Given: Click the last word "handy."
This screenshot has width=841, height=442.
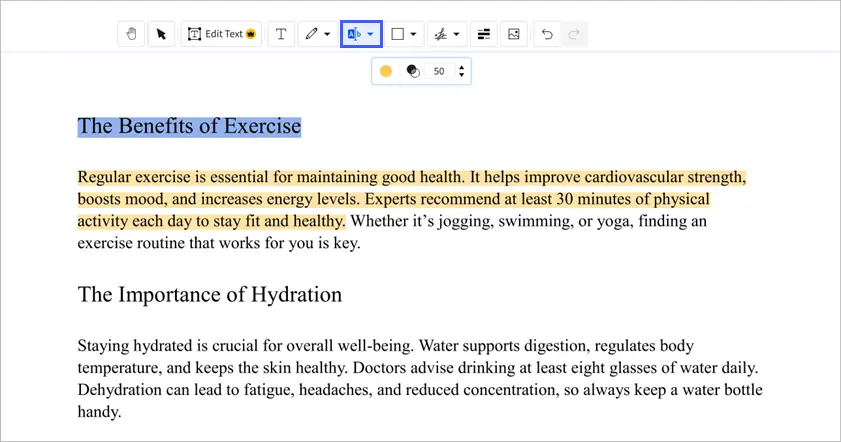Looking at the screenshot, I should pyautogui.click(x=99, y=412).
